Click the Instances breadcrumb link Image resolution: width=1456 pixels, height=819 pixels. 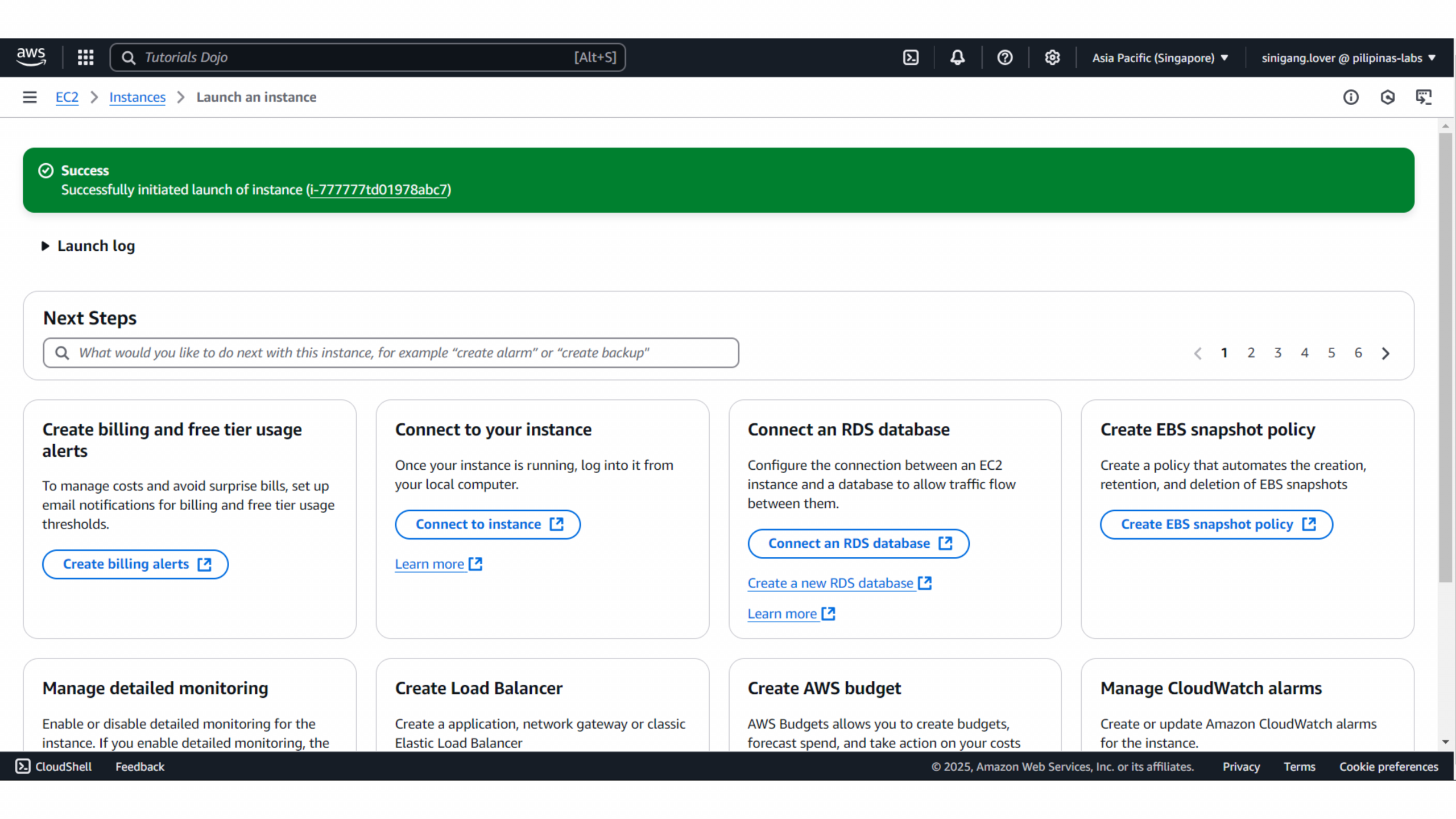pos(137,97)
